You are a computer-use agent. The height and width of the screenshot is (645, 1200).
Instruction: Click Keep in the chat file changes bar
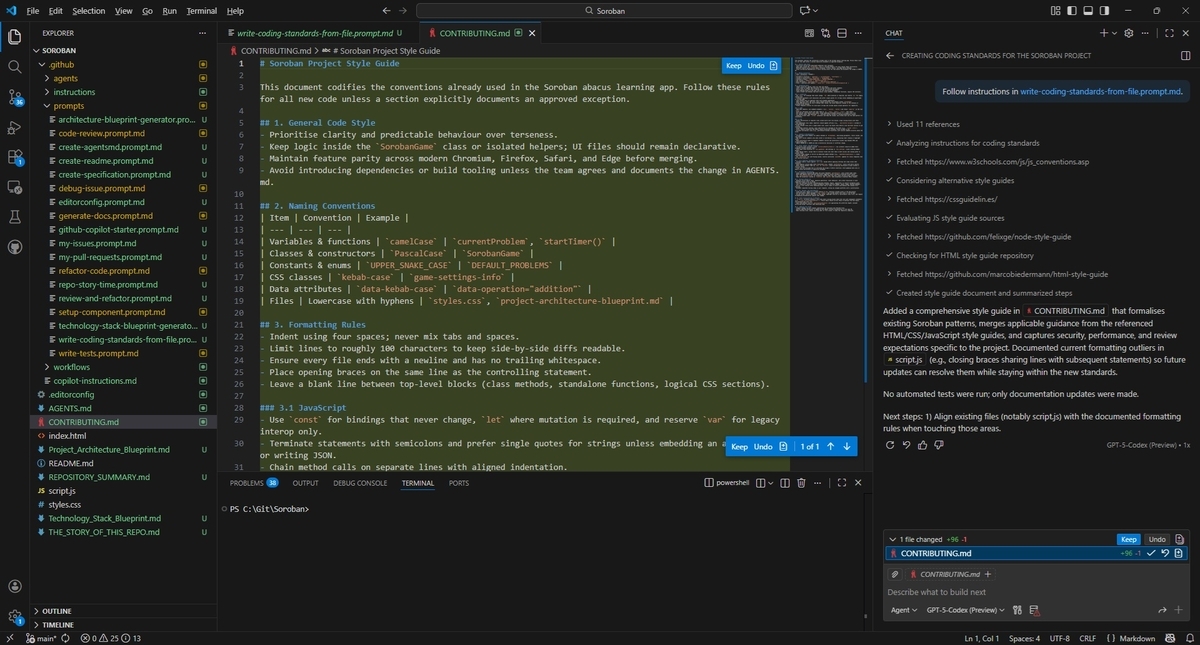(1127, 539)
